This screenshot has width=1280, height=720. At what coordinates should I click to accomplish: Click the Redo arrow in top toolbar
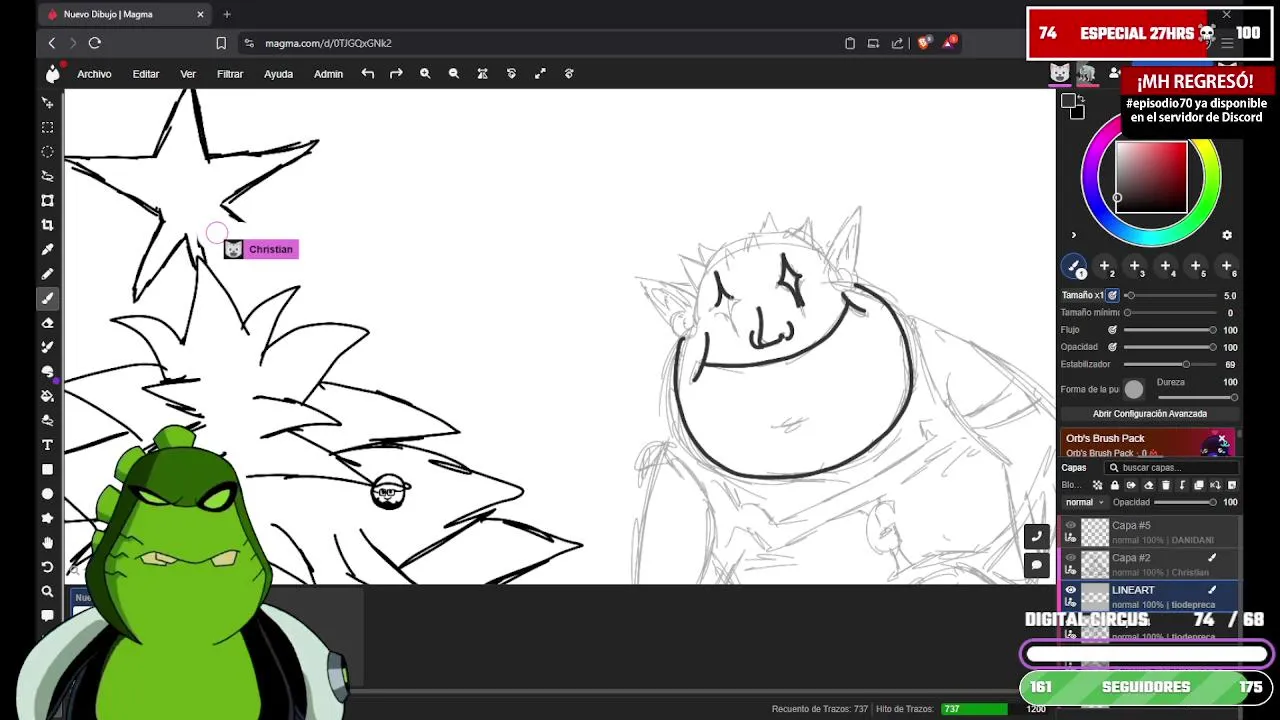[x=396, y=73]
